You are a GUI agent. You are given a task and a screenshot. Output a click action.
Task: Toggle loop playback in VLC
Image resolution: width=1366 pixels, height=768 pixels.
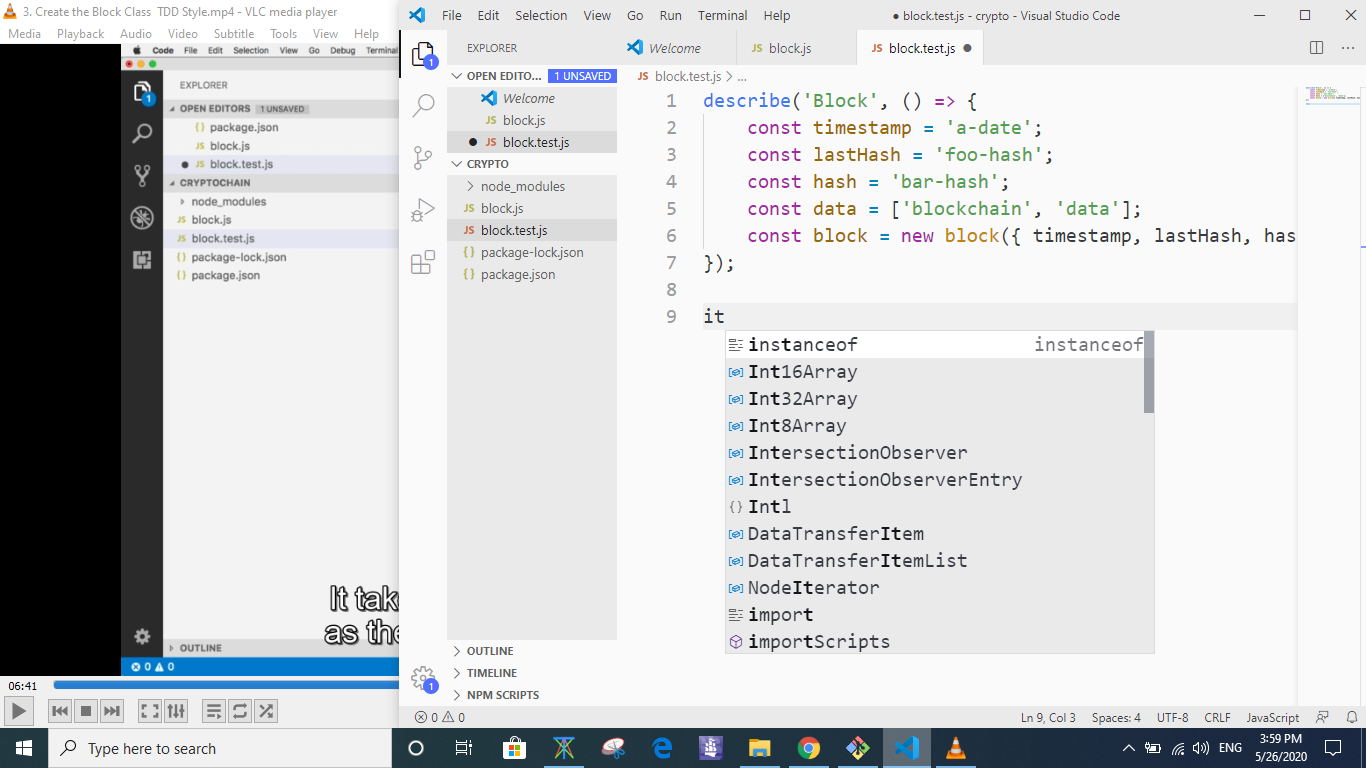click(x=240, y=711)
